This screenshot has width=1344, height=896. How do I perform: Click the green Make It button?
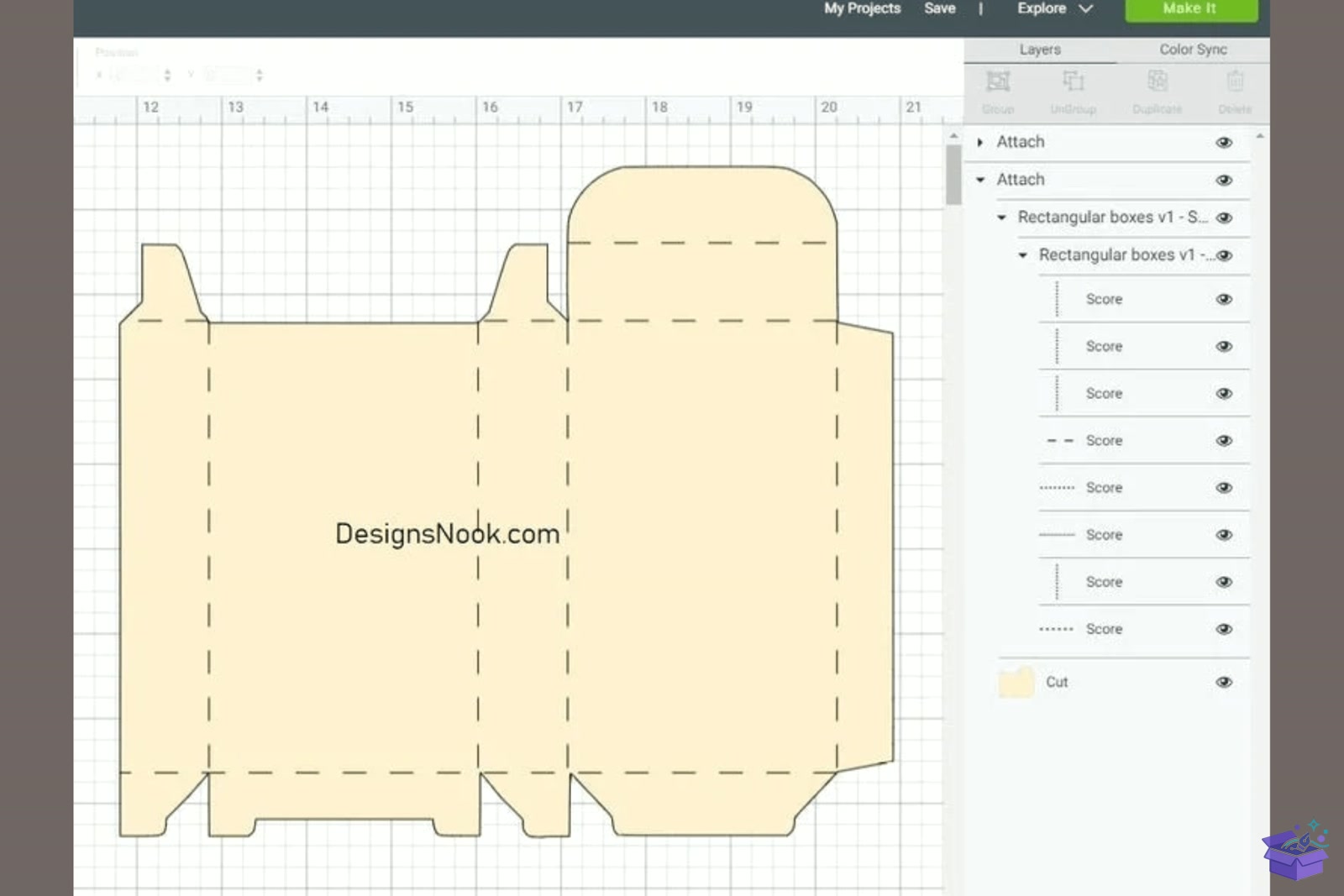(x=1191, y=9)
